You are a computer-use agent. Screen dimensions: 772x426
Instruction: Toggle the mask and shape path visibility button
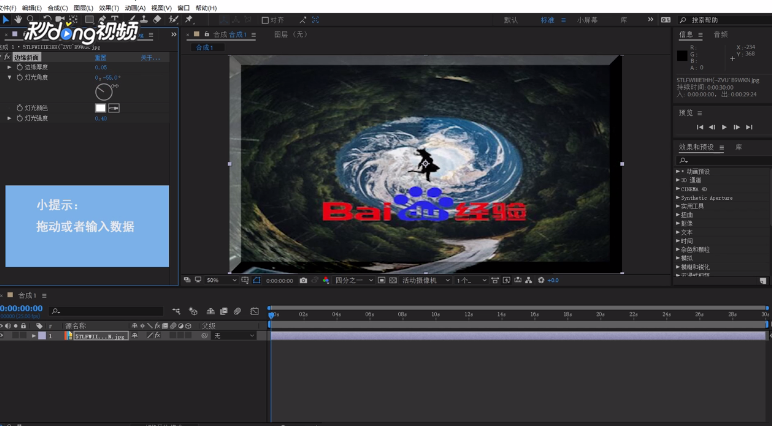click(x=257, y=280)
